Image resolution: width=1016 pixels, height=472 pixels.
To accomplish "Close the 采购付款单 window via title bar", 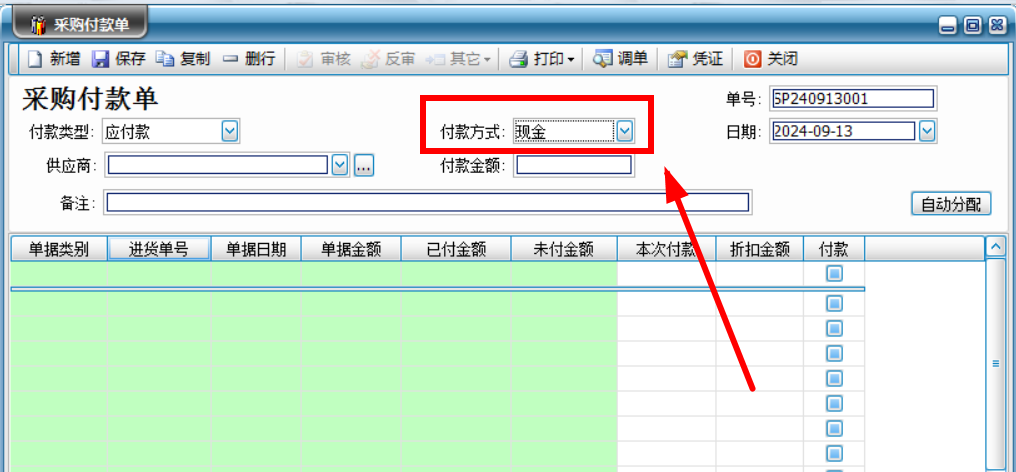I will click(997, 26).
